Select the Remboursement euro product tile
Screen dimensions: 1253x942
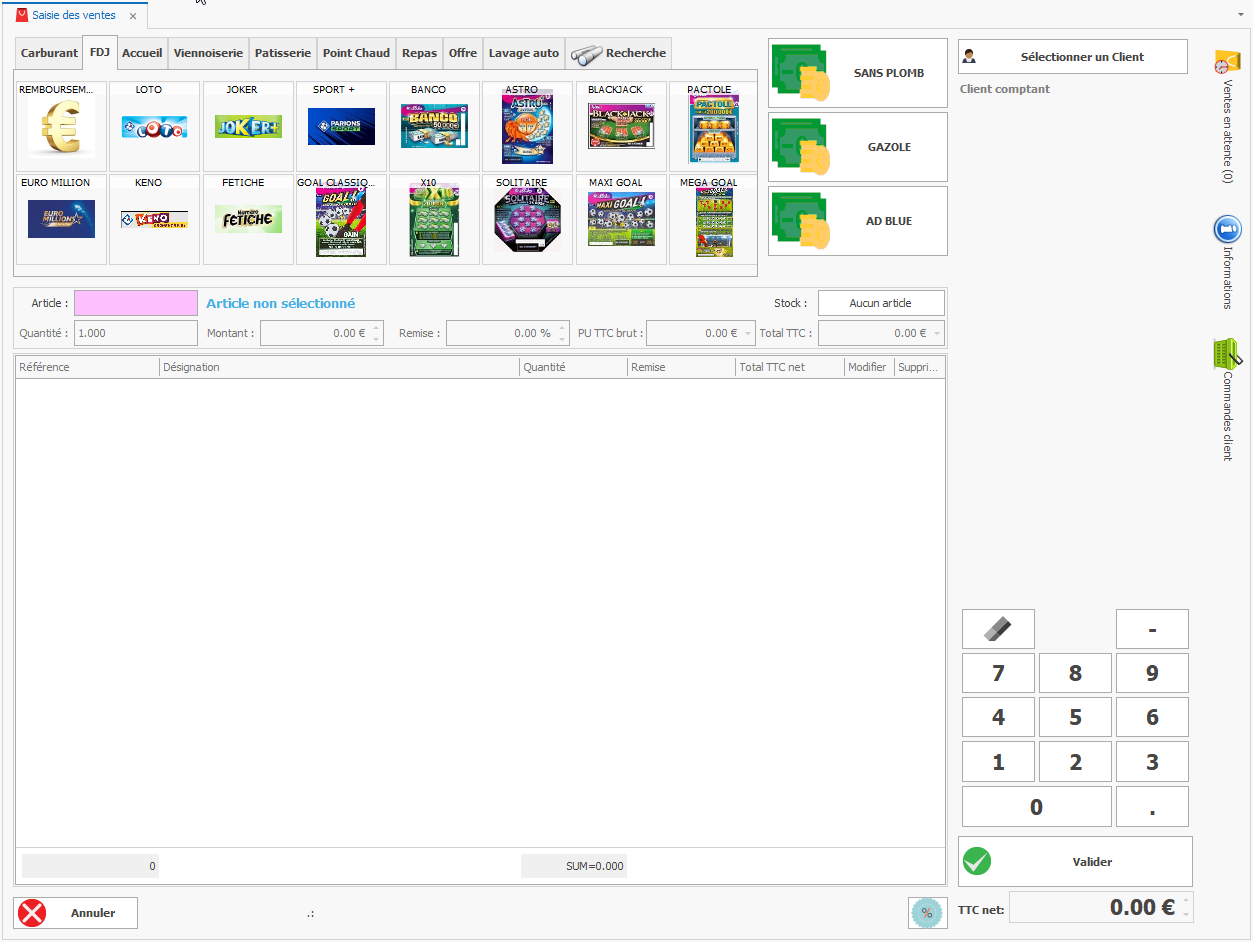[61, 127]
